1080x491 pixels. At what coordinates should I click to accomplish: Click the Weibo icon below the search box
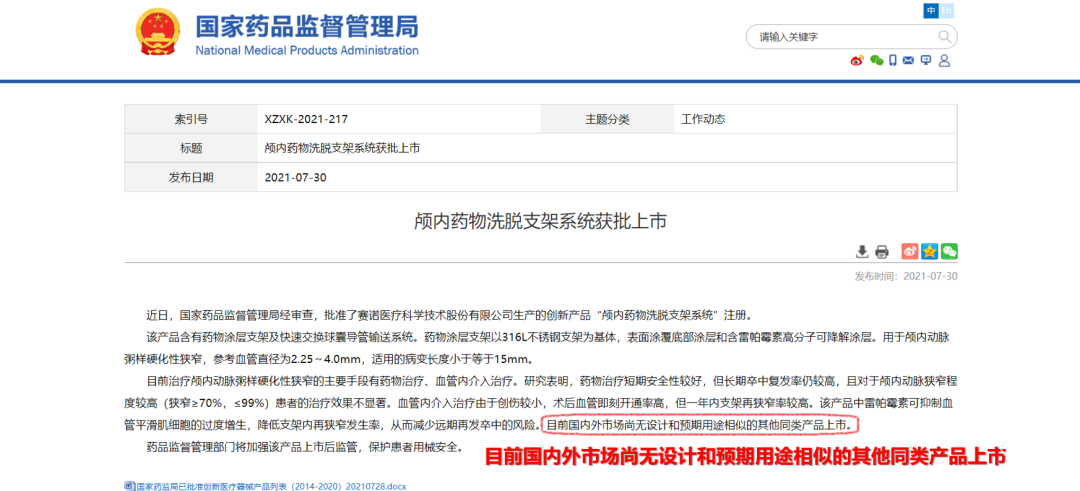[856, 61]
